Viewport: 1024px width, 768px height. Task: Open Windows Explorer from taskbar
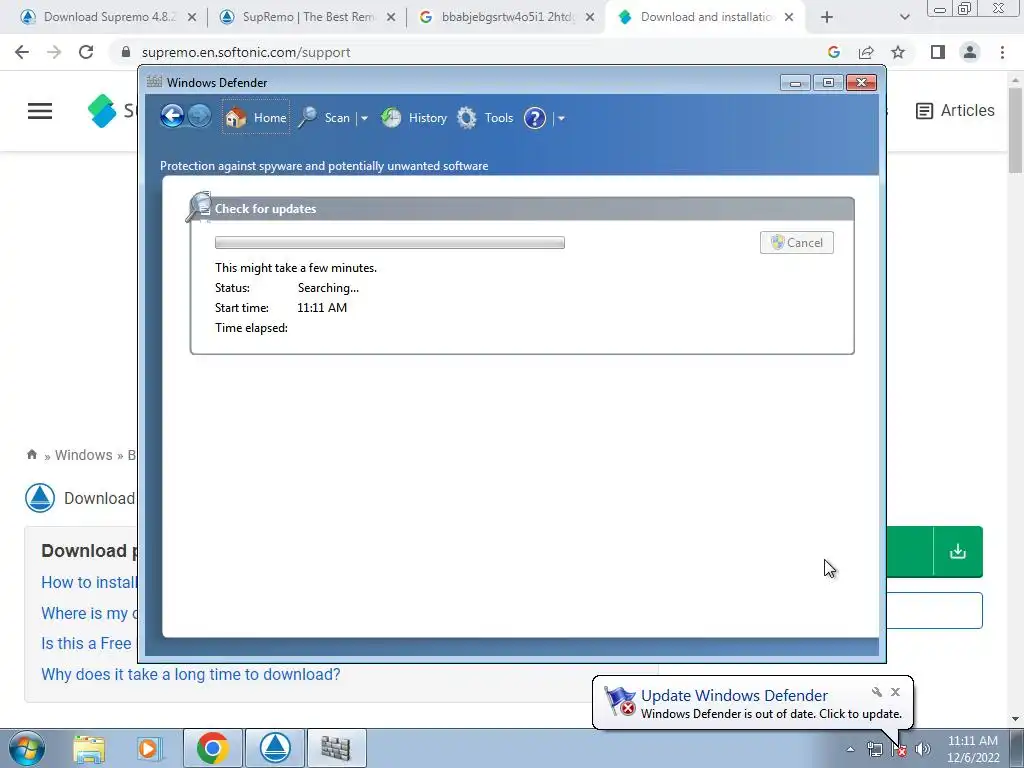[x=89, y=748]
